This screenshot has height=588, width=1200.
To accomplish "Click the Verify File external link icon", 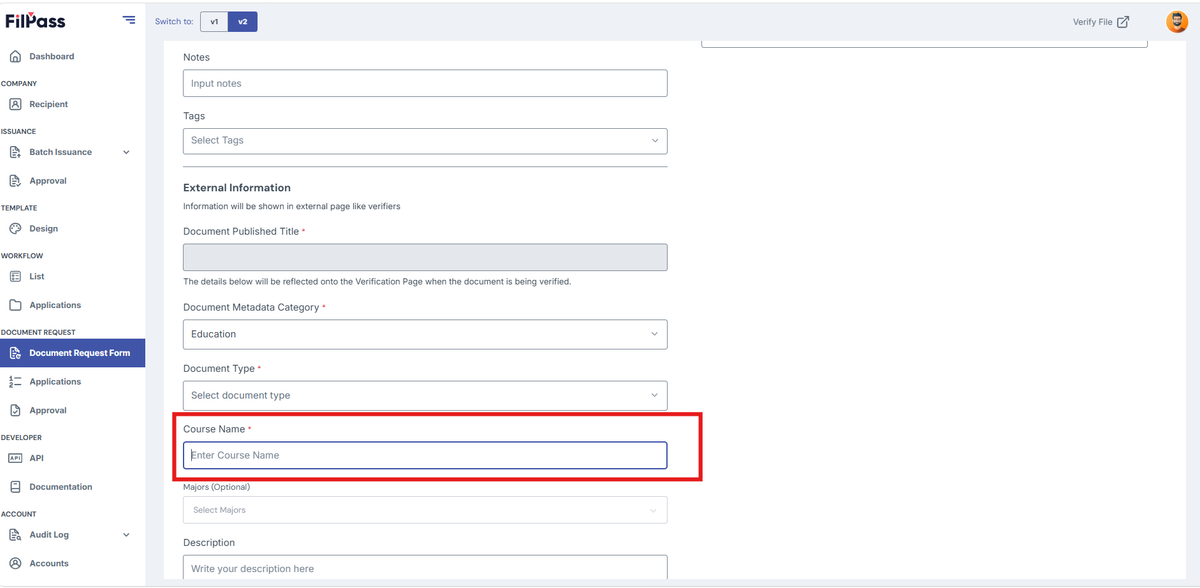I will [1123, 21].
